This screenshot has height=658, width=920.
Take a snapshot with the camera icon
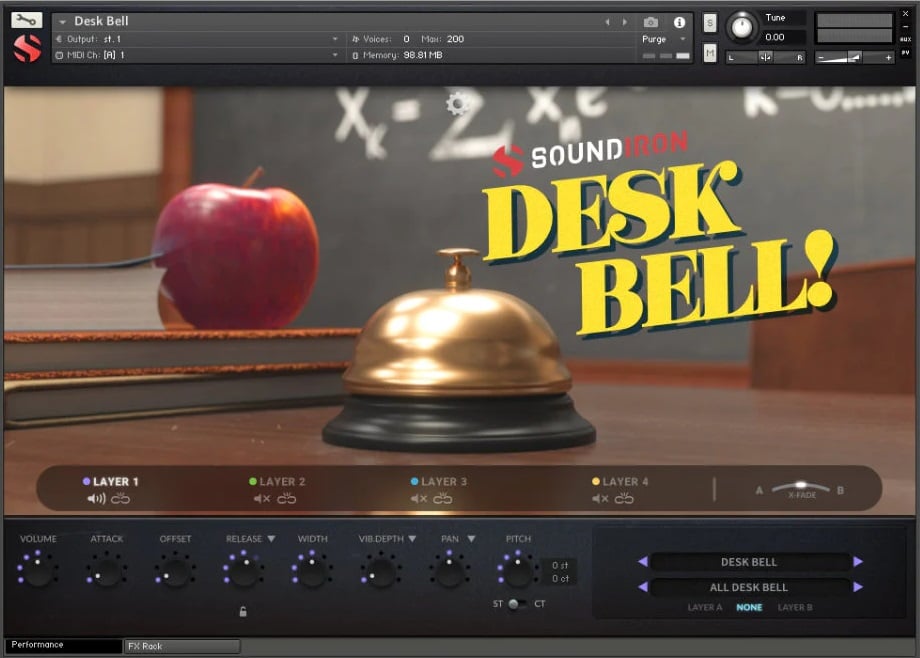650,22
